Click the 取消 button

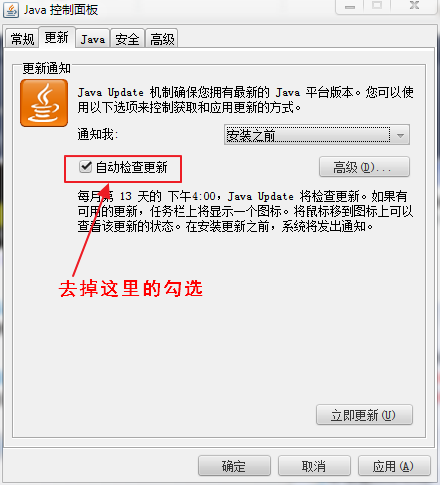pyautogui.click(x=314, y=466)
